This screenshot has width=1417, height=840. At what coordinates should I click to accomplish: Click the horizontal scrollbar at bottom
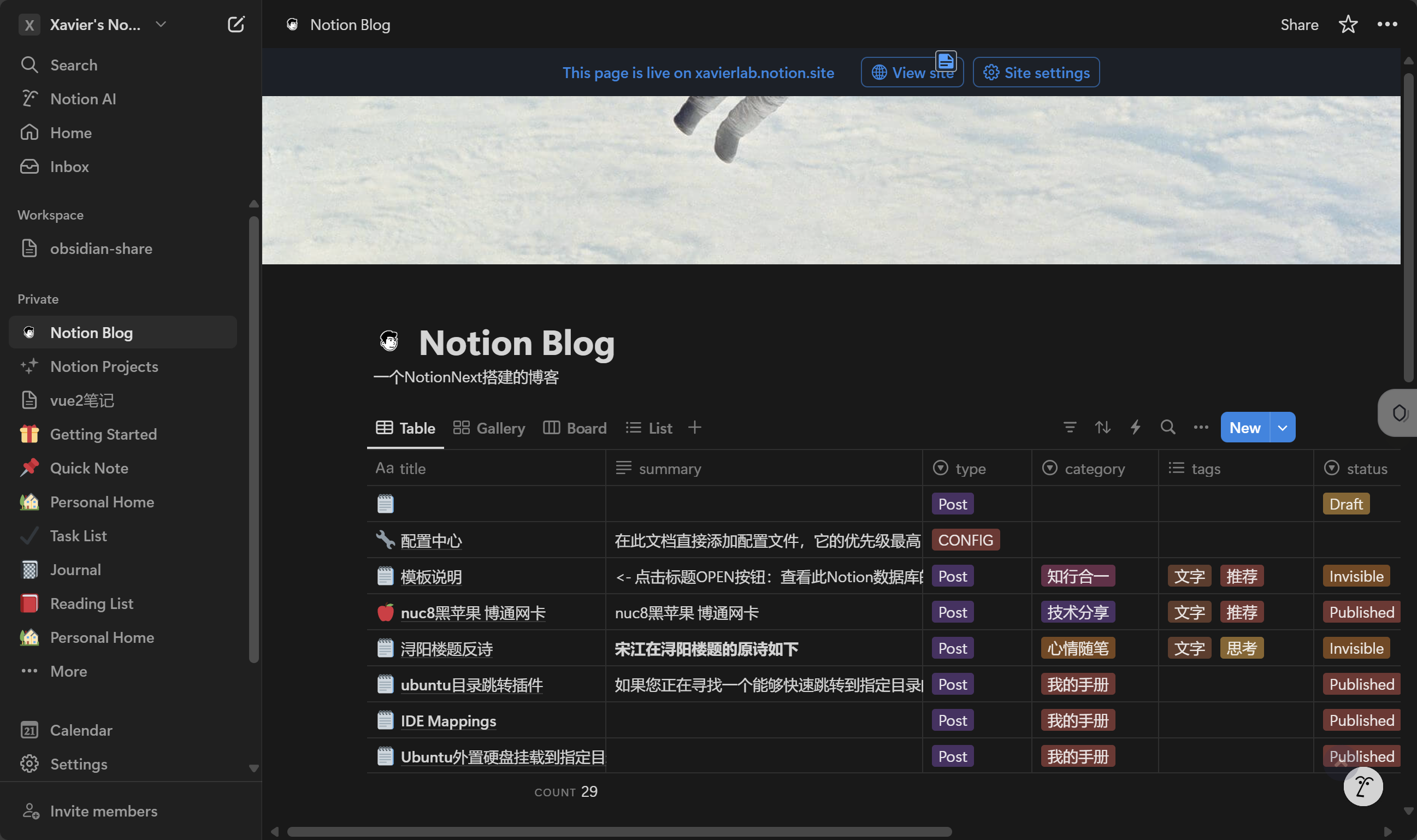pyautogui.click(x=619, y=831)
